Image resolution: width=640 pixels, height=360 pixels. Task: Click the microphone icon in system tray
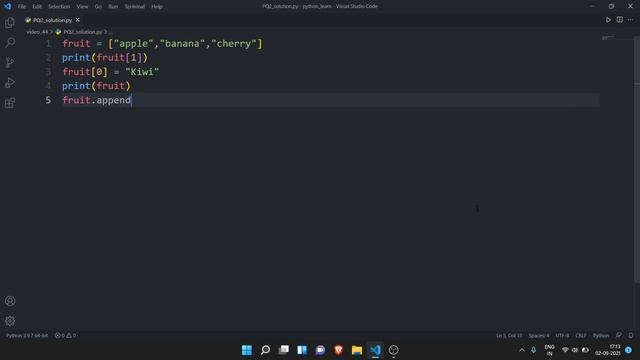pyautogui.click(x=533, y=350)
